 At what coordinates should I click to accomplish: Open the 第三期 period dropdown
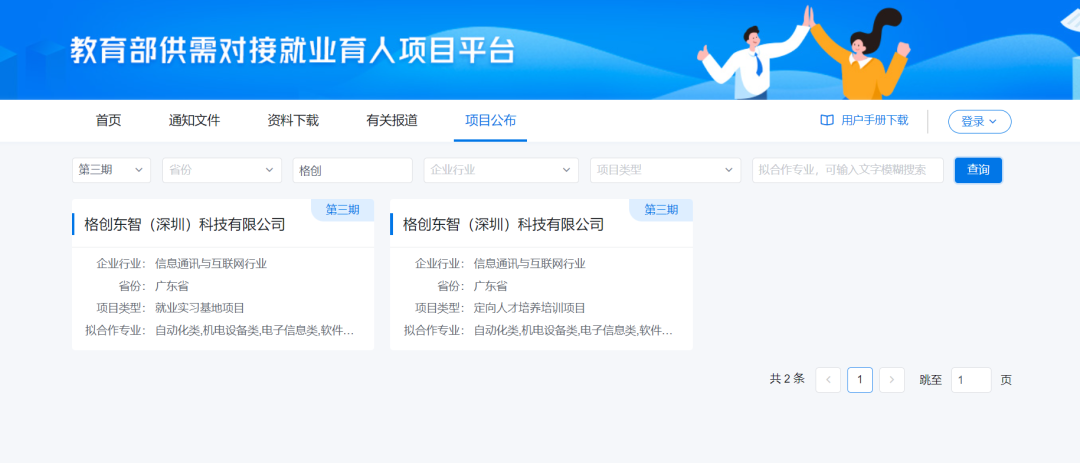pos(111,170)
